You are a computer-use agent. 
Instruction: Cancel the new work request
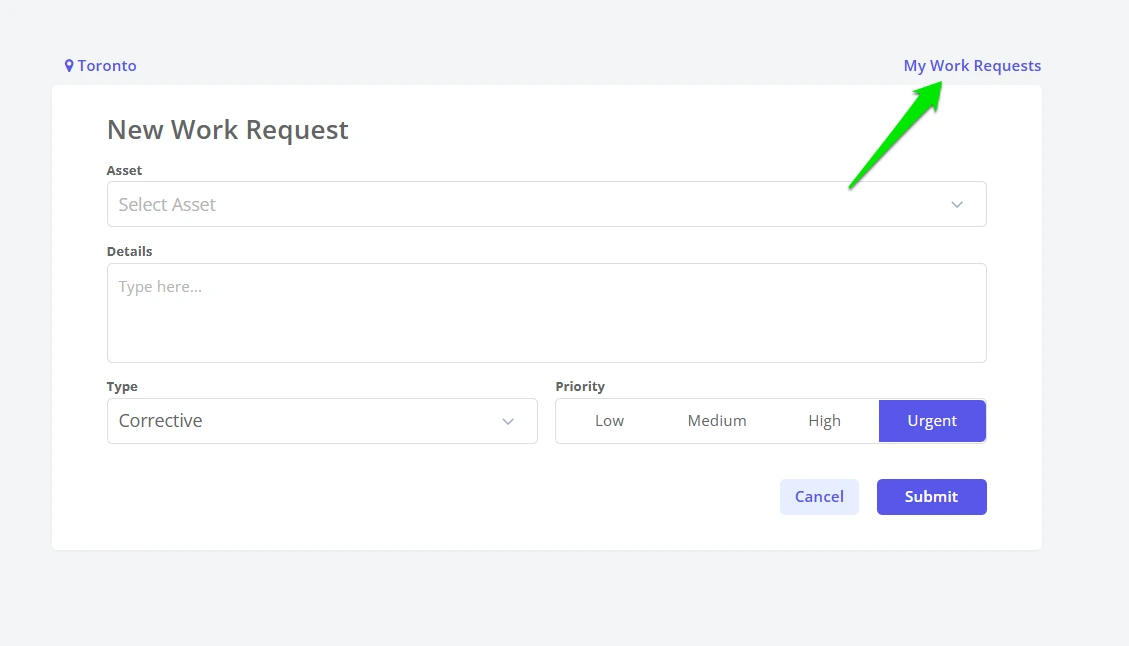click(819, 497)
